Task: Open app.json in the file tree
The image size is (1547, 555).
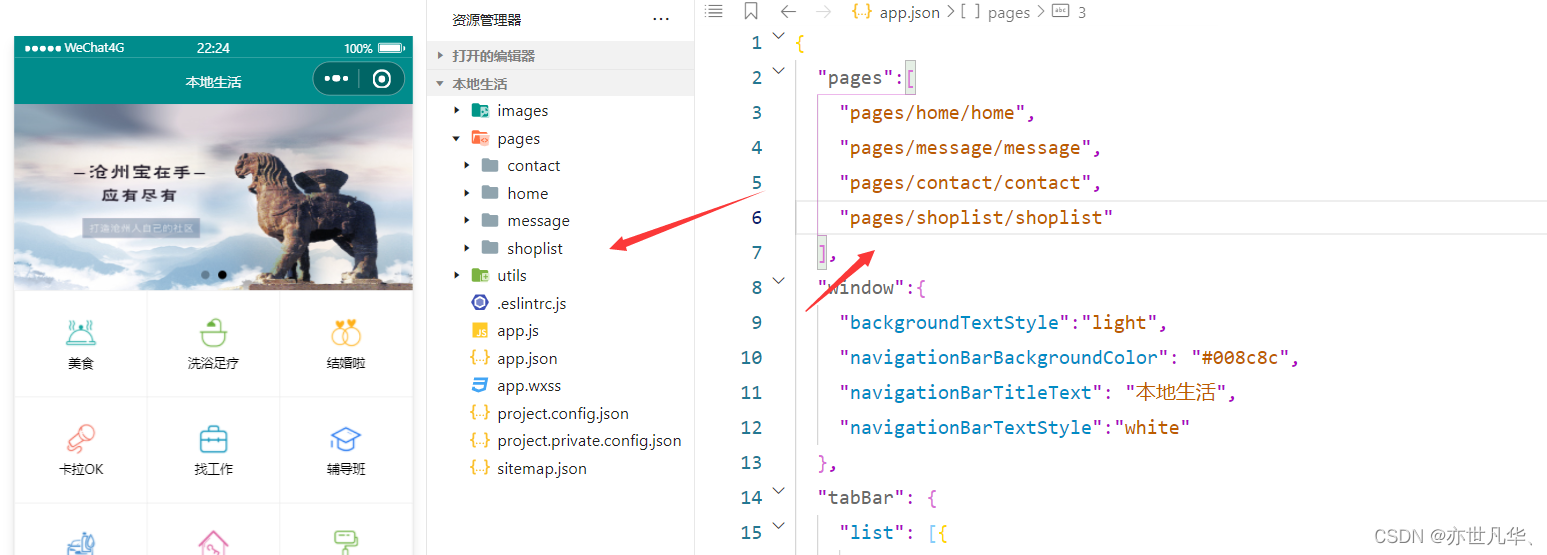Action: tap(527, 358)
